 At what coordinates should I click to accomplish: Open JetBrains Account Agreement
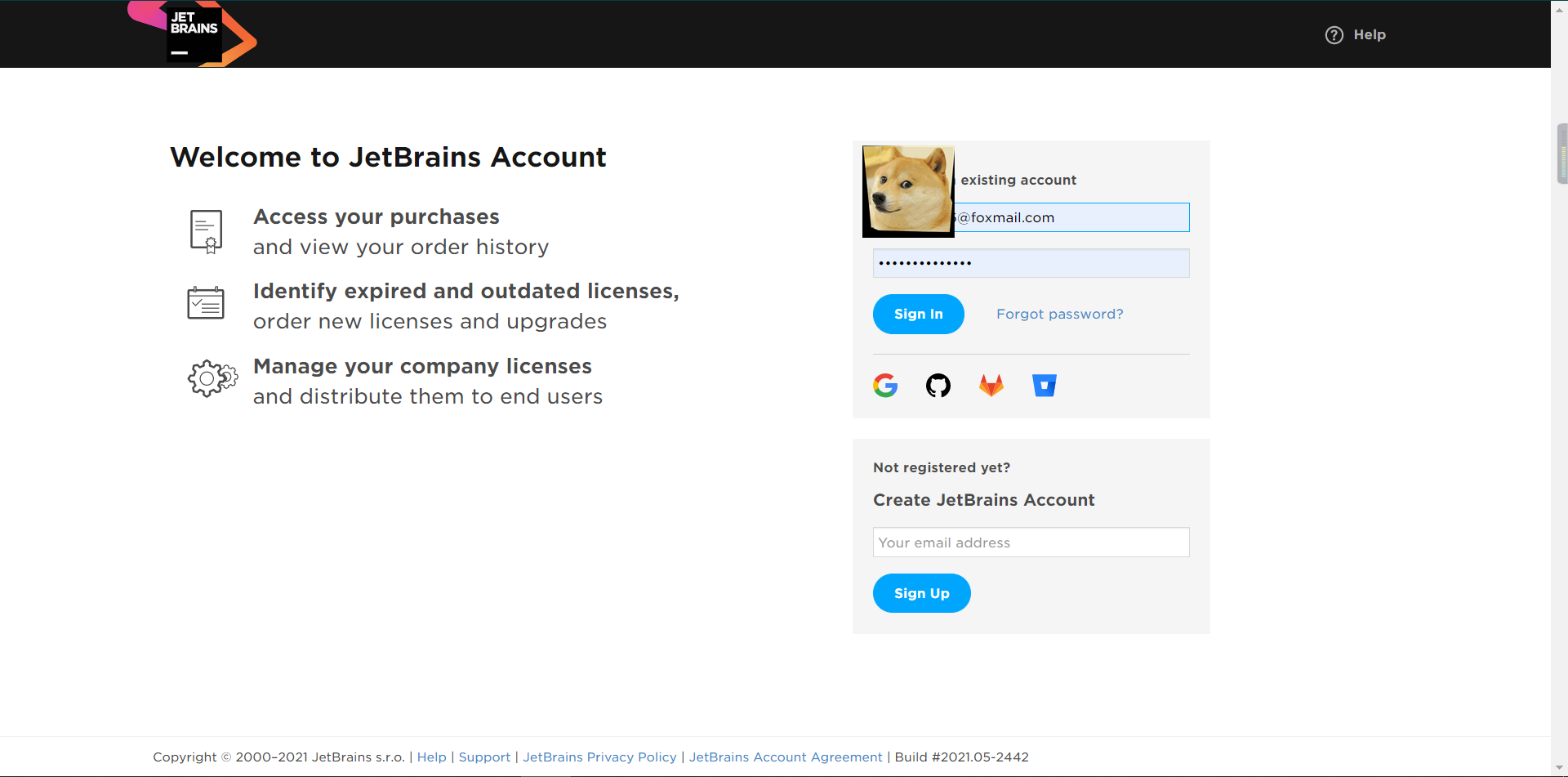[785, 757]
